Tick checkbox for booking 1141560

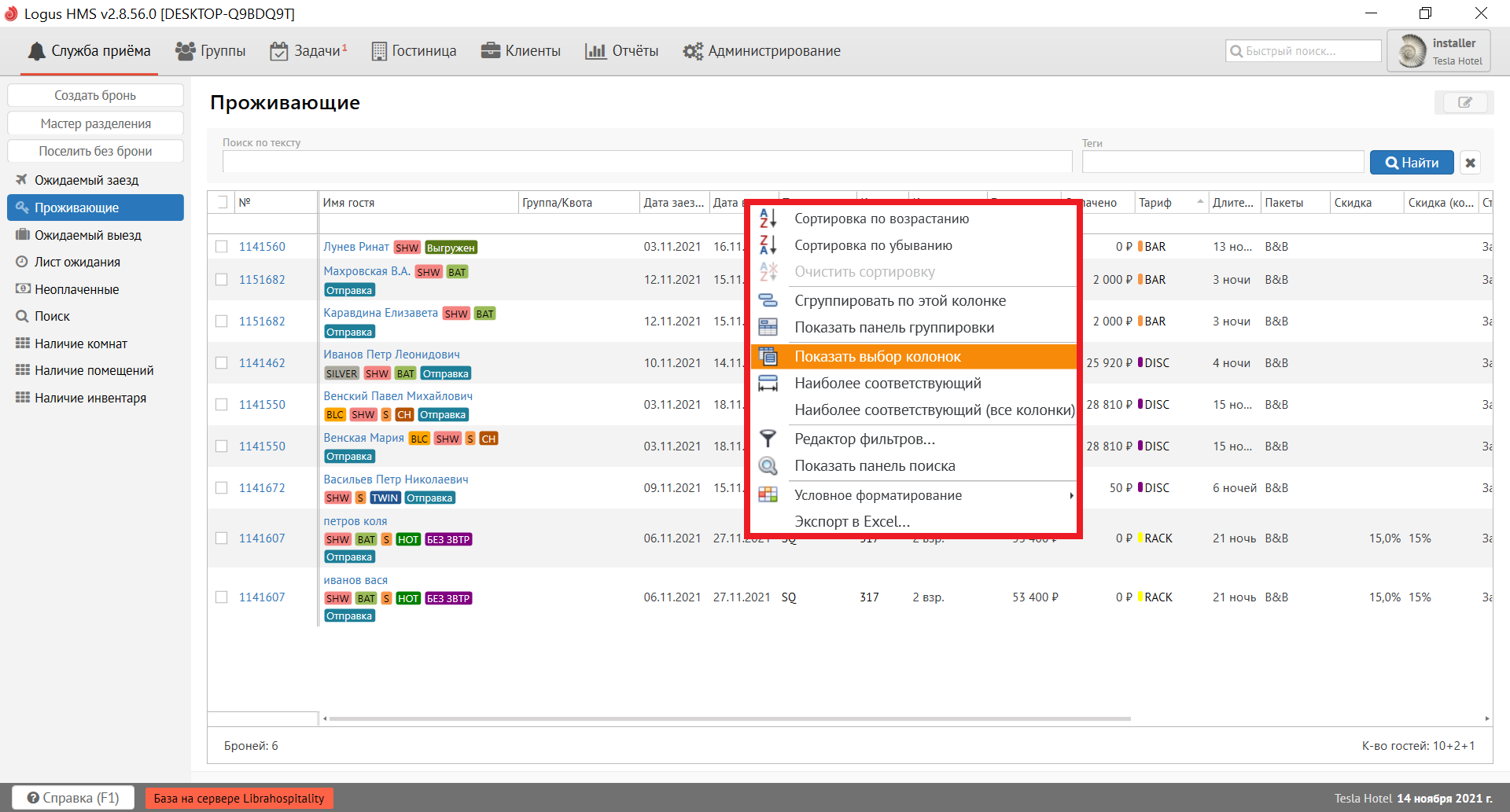222,247
